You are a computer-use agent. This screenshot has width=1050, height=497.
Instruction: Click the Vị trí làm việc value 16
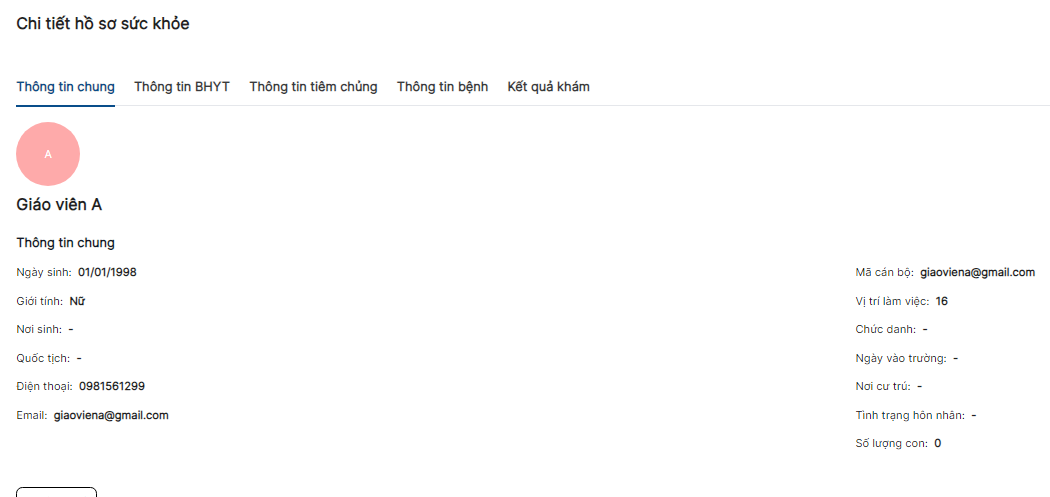click(x=942, y=301)
